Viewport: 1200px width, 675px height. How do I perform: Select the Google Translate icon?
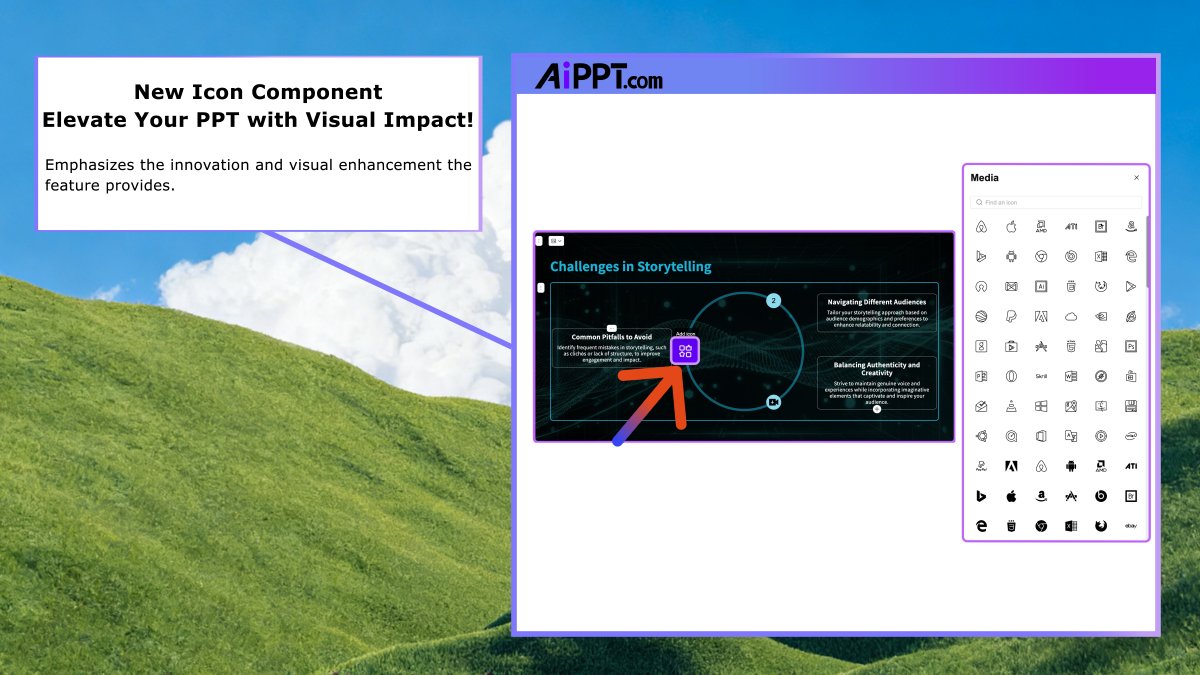(x=1071, y=436)
